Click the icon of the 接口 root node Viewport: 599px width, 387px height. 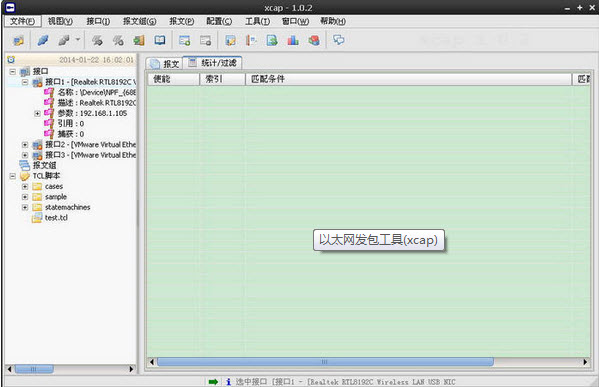25,71
